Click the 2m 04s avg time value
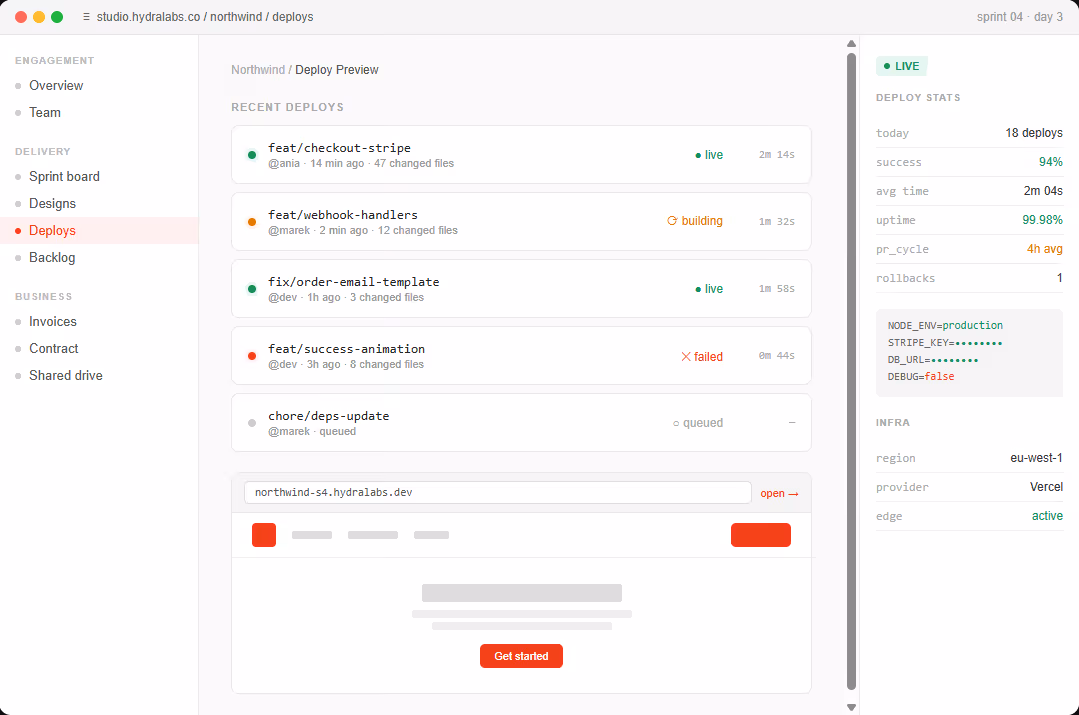1079x715 pixels. [x=1043, y=191]
